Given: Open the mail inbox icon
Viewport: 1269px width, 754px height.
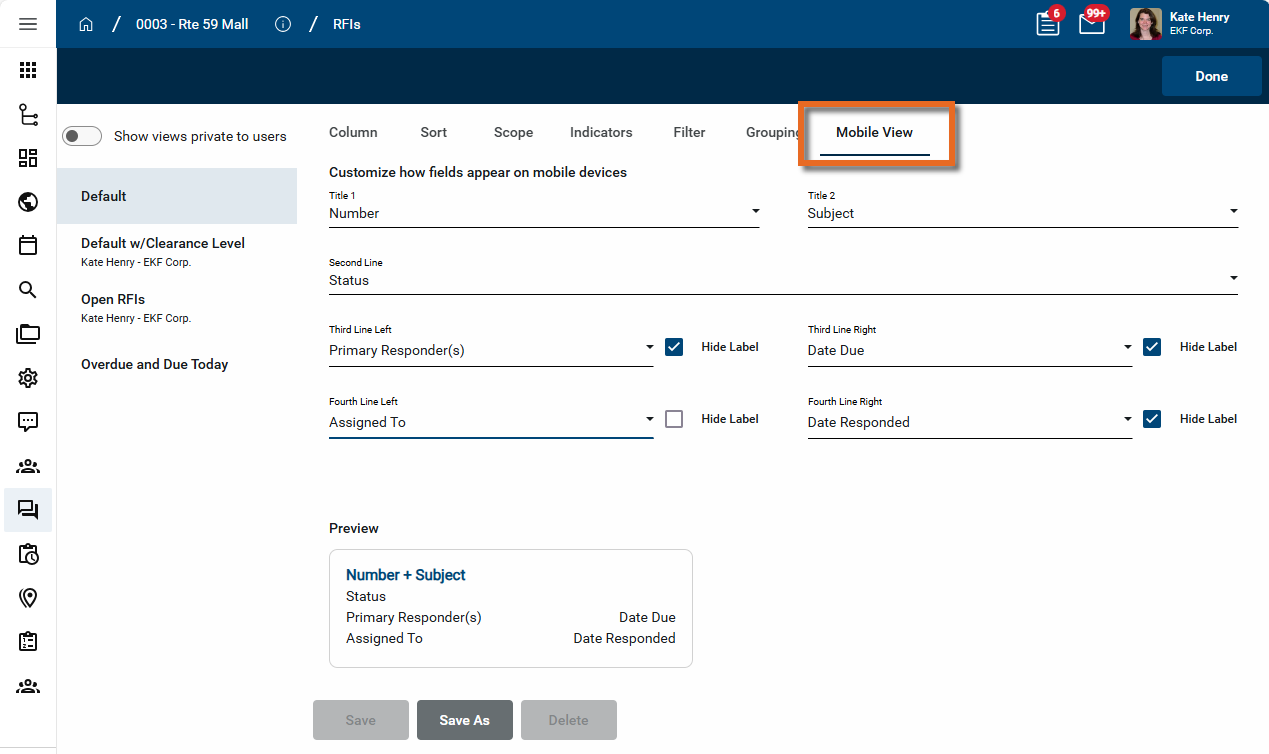Looking at the screenshot, I should click(1092, 24).
